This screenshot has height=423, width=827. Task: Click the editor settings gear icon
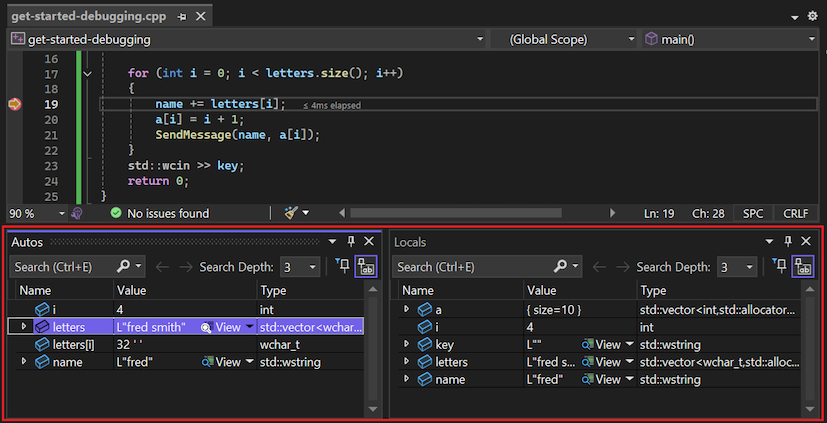tap(812, 17)
